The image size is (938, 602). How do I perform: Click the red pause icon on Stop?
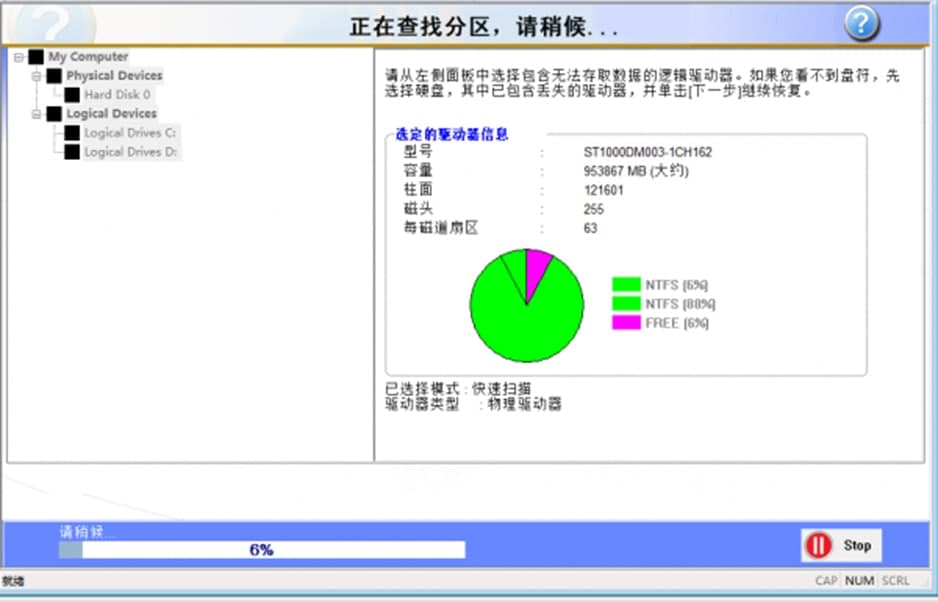pos(817,545)
